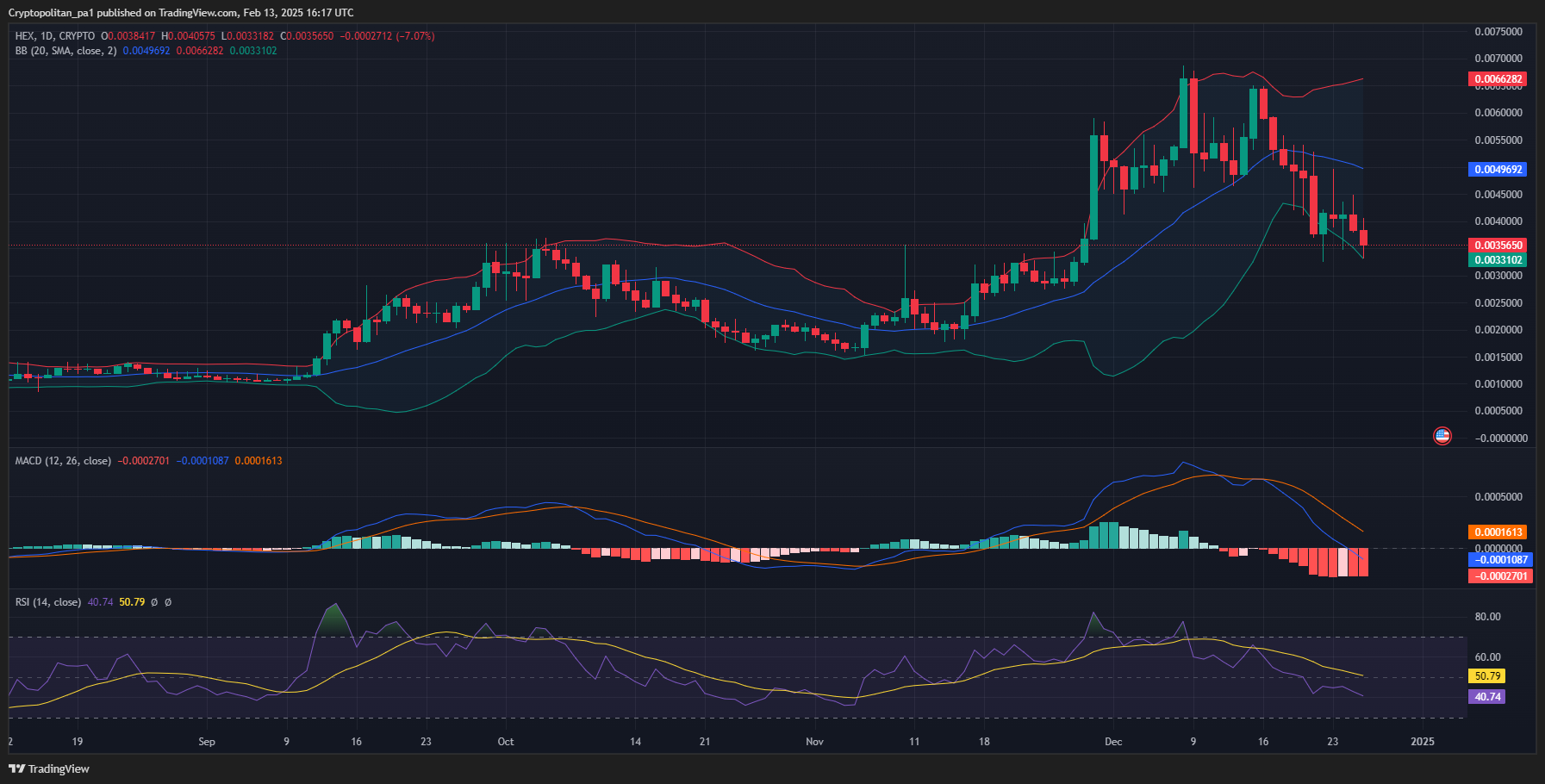
Task: Select the 2025 label on the time axis
Action: [1422, 741]
